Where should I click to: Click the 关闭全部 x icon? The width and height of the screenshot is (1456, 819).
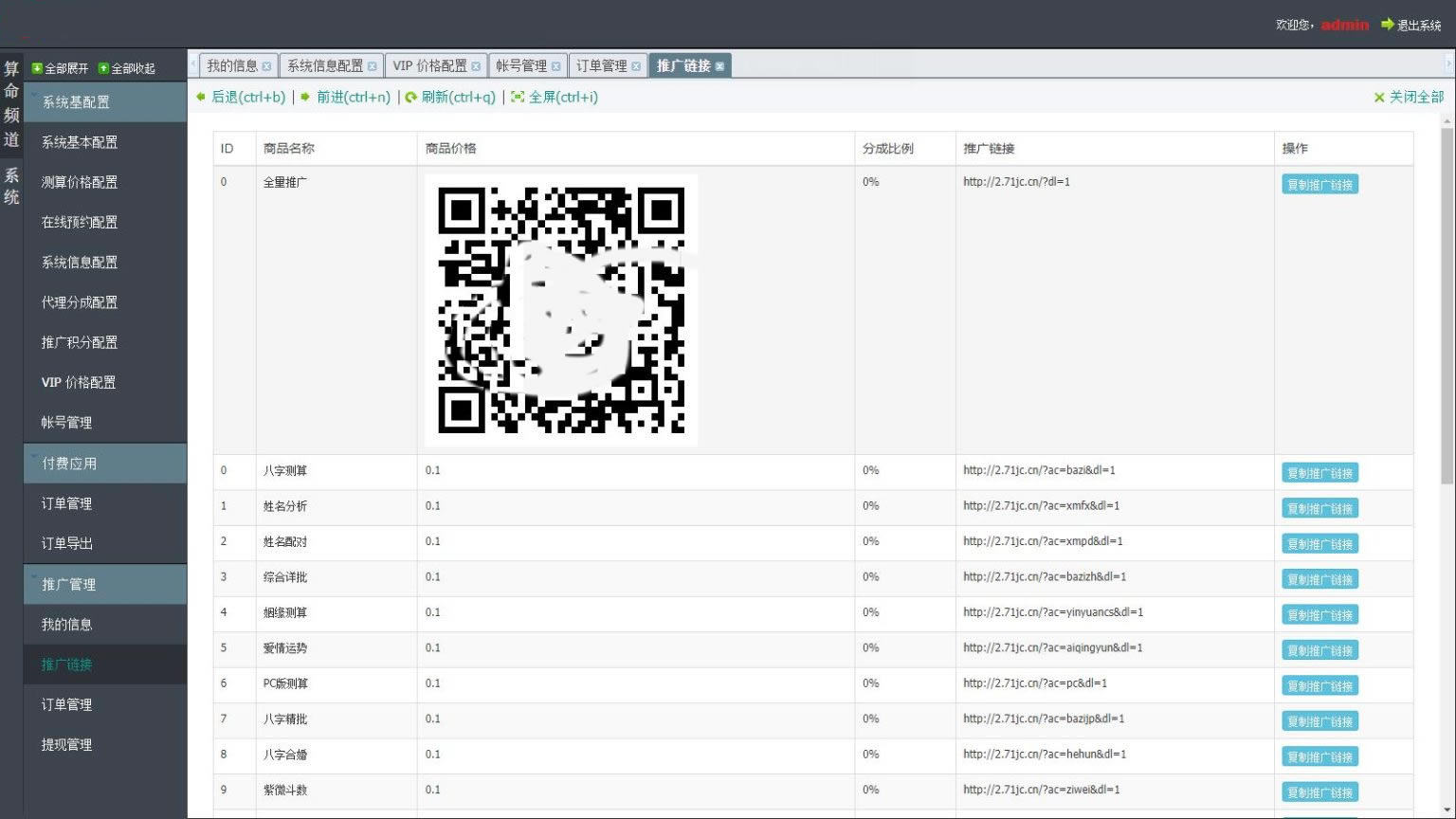click(x=1379, y=98)
